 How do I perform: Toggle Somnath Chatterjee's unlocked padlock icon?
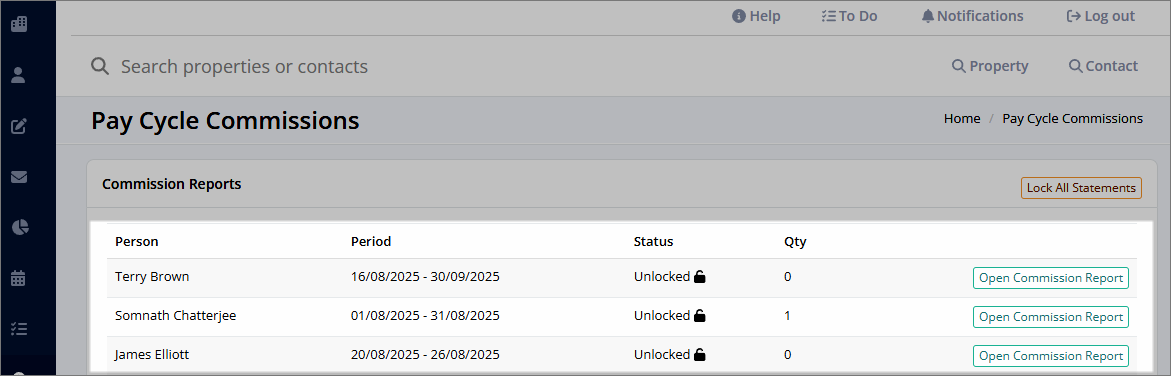pos(700,315)
